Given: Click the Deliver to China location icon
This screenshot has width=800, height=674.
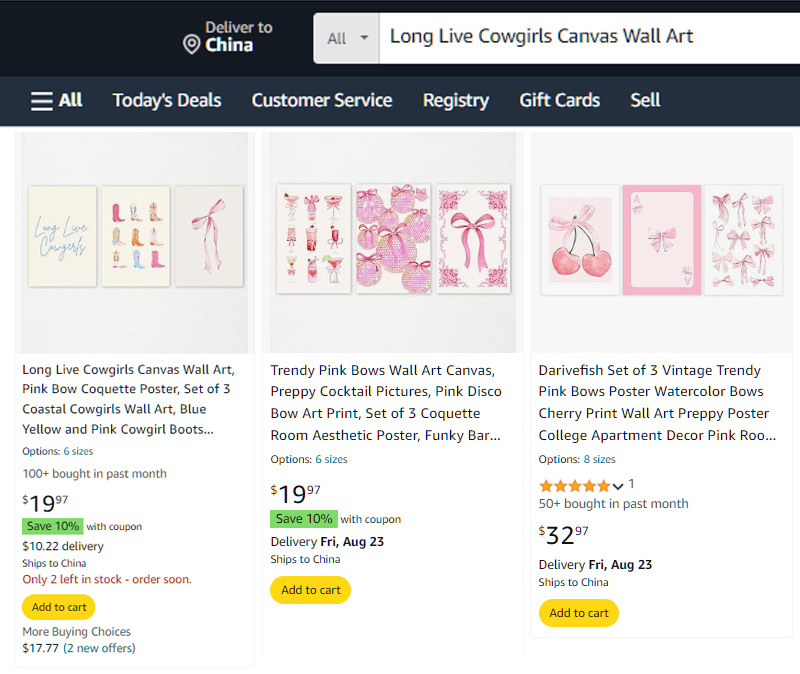Looking at the screenshot, I should (191, 44).
